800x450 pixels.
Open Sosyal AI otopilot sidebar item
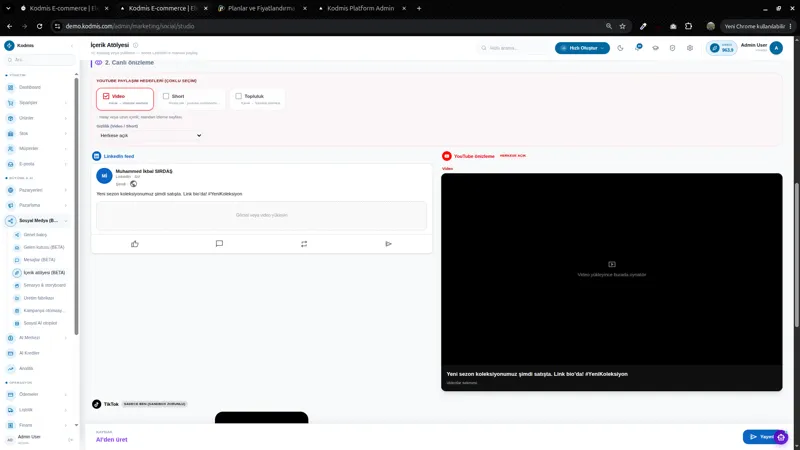click(x=40, y=323)
